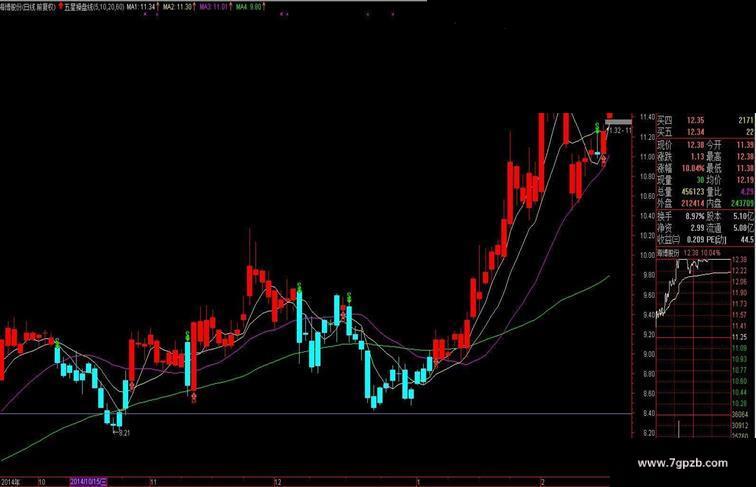756x487 pixels.
Task: Click 内盘 value 243709
Action: (742, 203)
